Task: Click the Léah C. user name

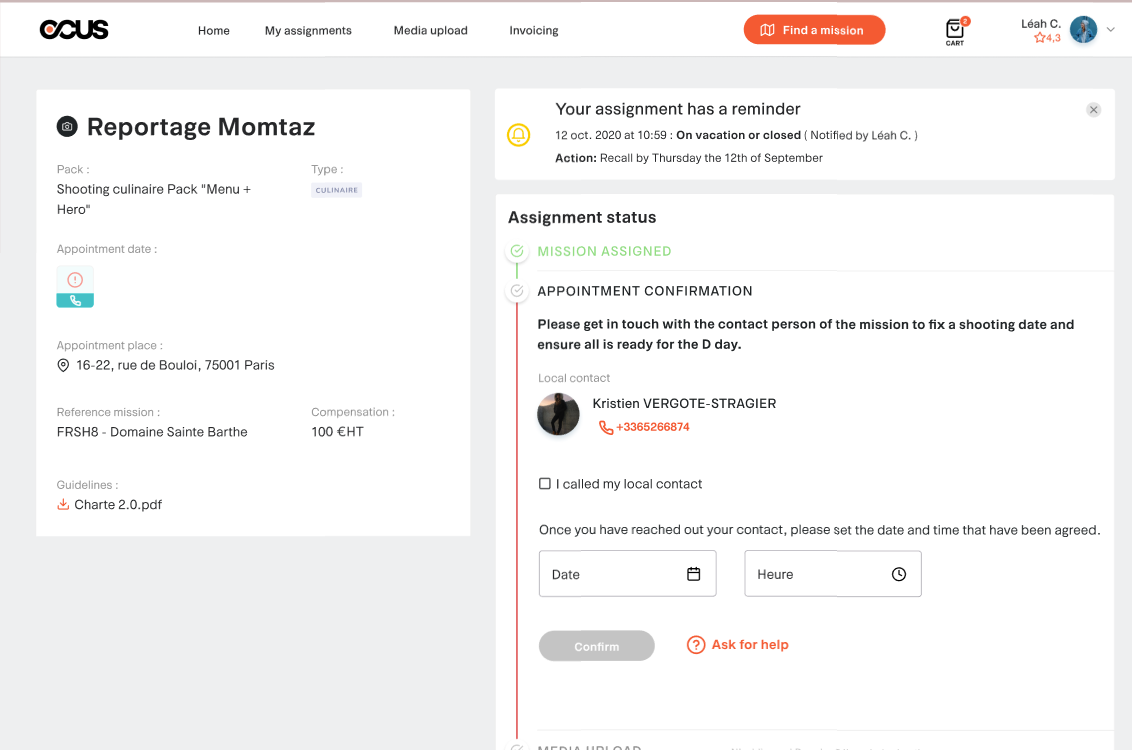Action: pyautogui.click(x=1040, y=23)
